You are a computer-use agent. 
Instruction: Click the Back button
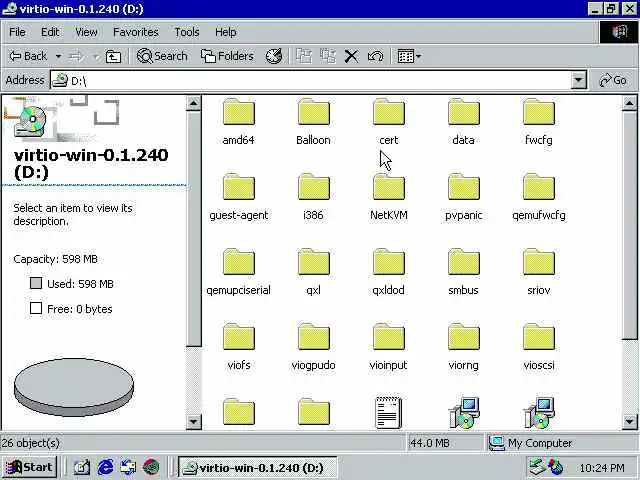[28, 56]
